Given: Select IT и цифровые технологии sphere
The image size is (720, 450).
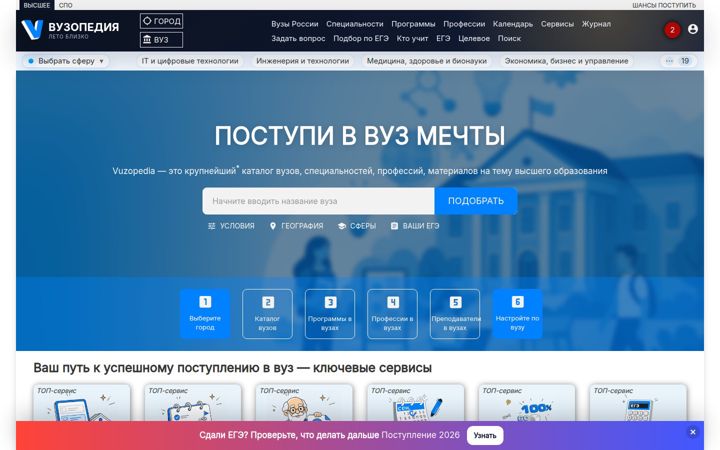Looking at the screenshot, I should click(190, 61).
